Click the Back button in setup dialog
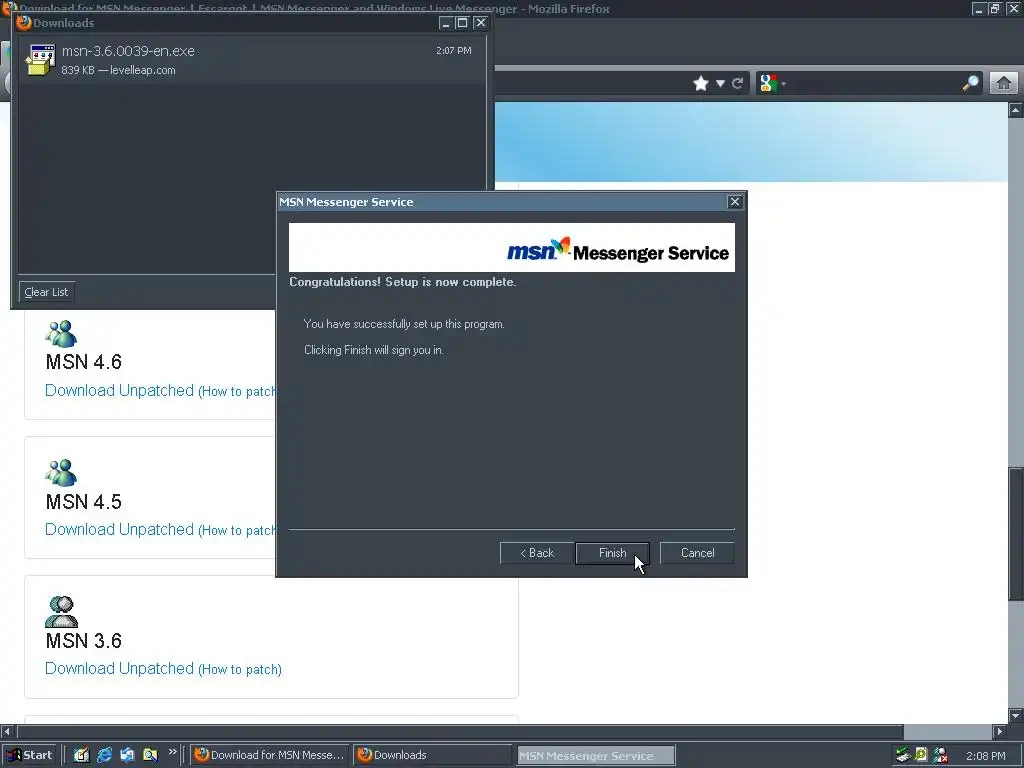Screen dimensions: 1024x768 pos(537,553)
